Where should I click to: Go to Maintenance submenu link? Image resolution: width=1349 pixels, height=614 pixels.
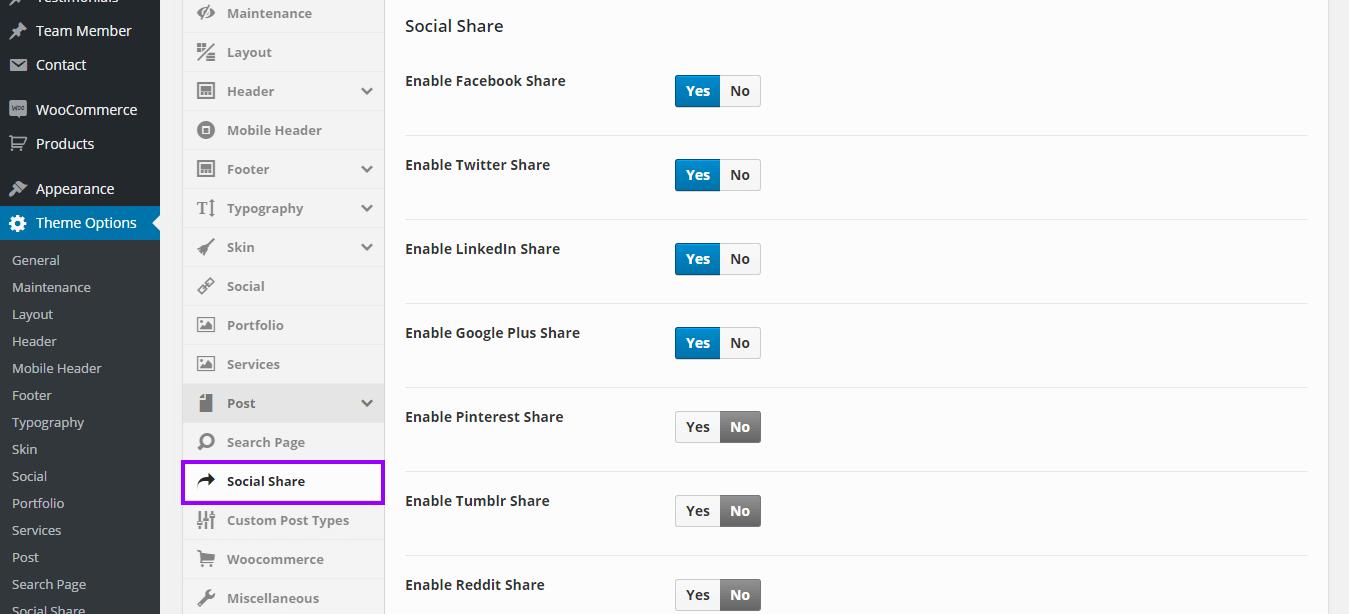pos(51,287)
